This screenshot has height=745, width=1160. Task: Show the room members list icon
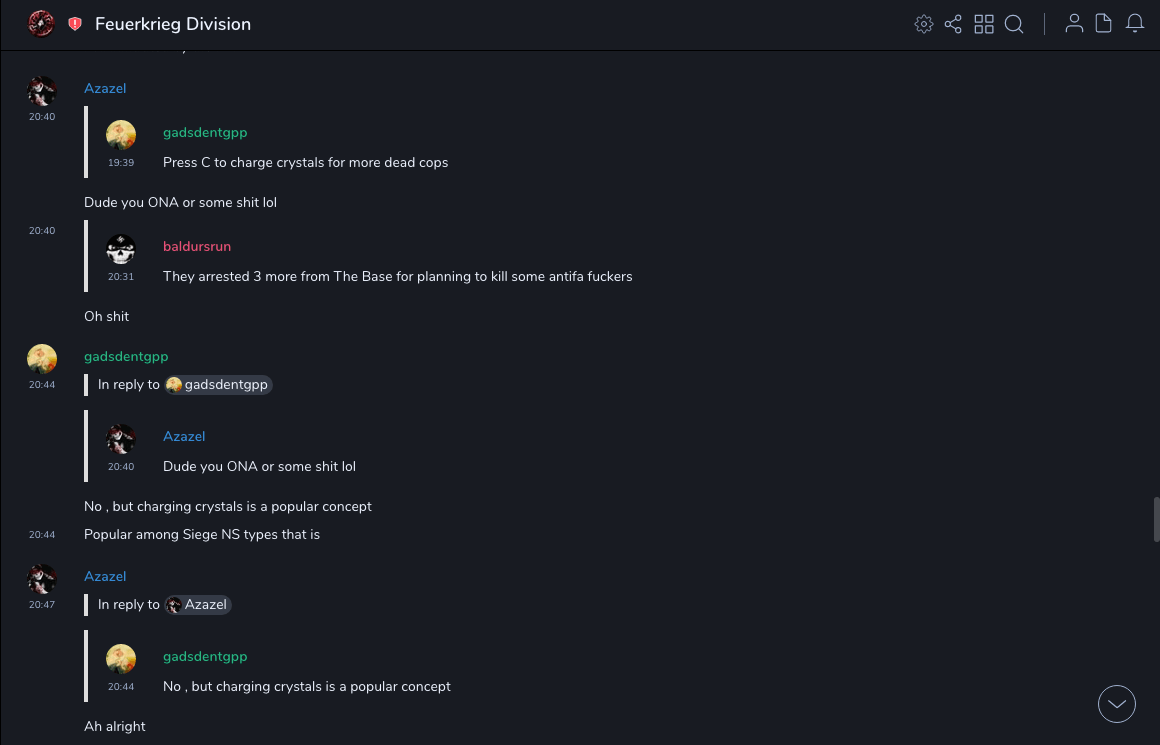[x=1074, y=24]
